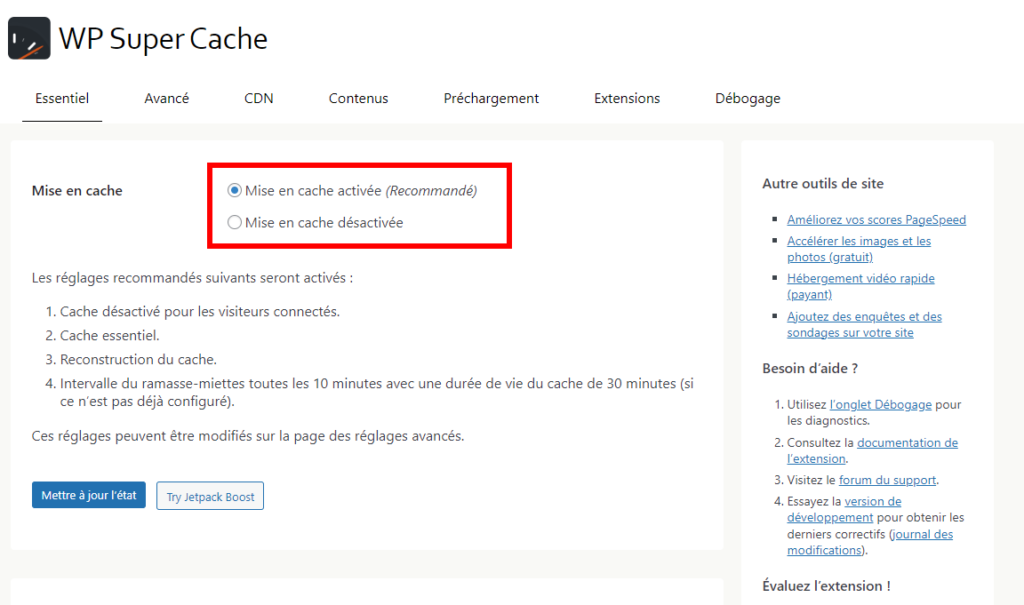
Task: Click Mettre à jour l'état button
Action: click(89, 495)
